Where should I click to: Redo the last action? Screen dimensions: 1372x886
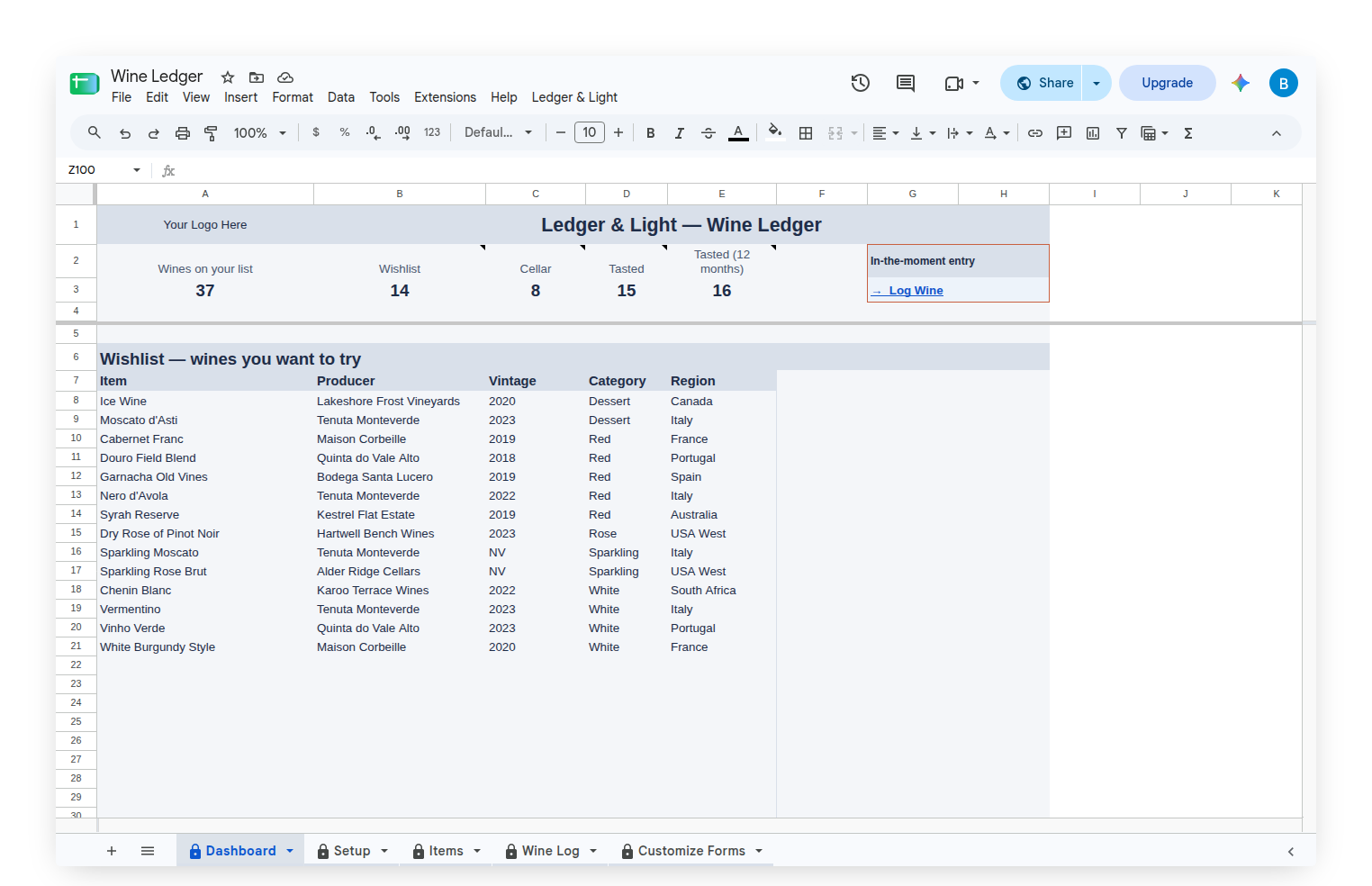tap(154, 133)
